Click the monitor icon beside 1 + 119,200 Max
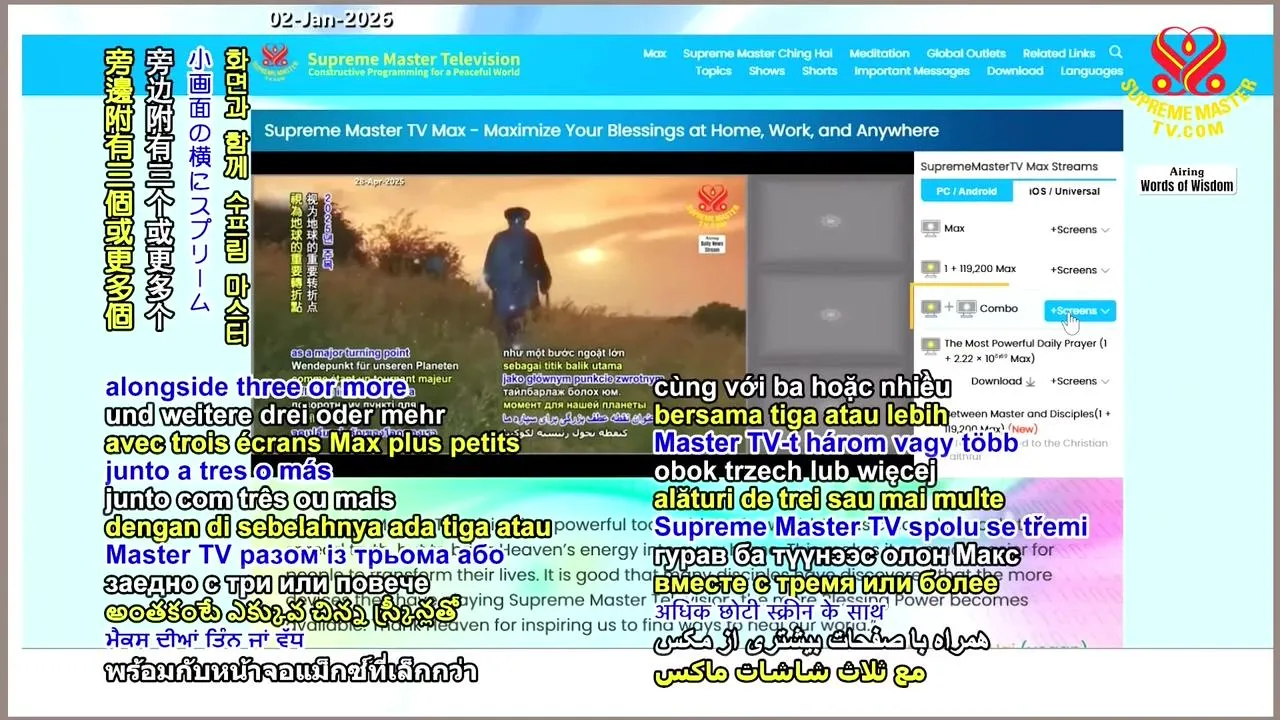This screenshot has width=1280, height=720. (x=930, y=269)
